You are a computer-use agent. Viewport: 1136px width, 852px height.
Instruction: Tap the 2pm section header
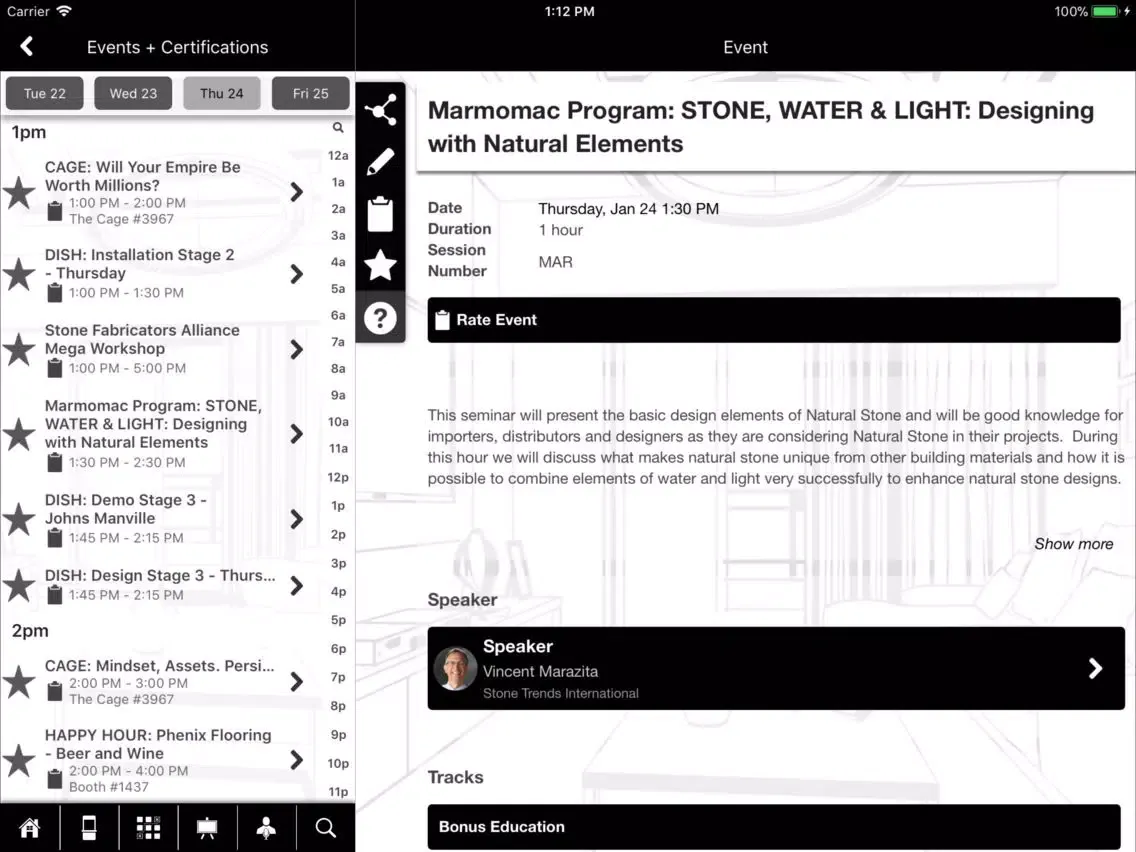coord(30,631)
